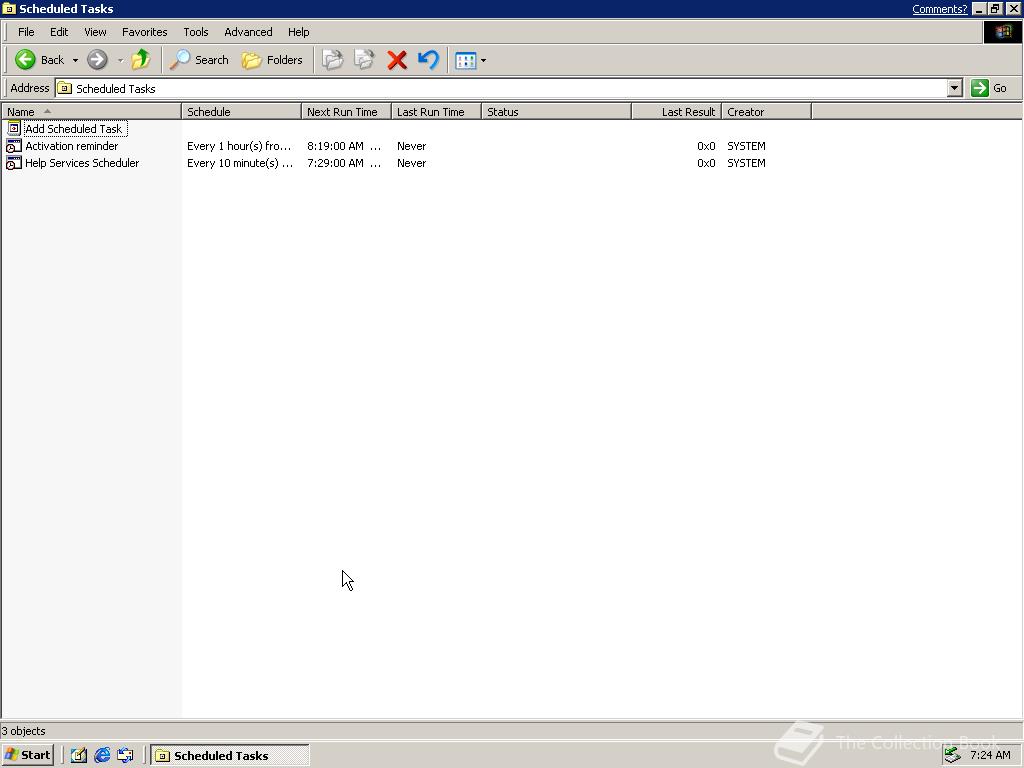The height and width of the screenshot is (768, 1024).
Task: Click the Go button
Action: click(989, 88)
